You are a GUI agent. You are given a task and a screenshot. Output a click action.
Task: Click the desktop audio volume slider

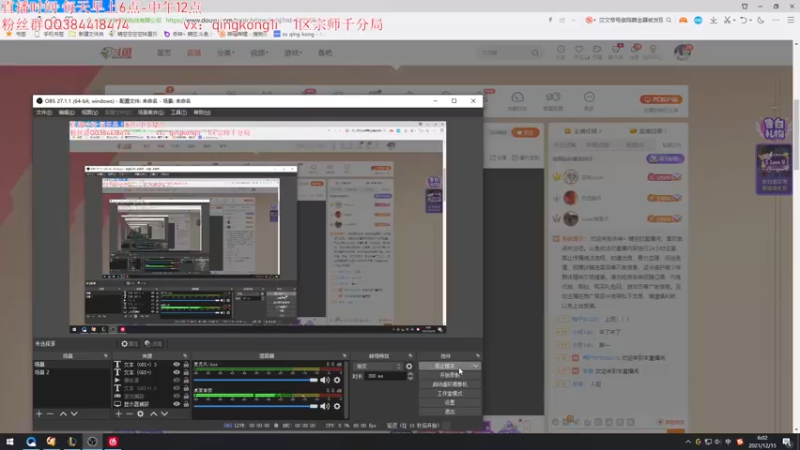tap(256, 406)
